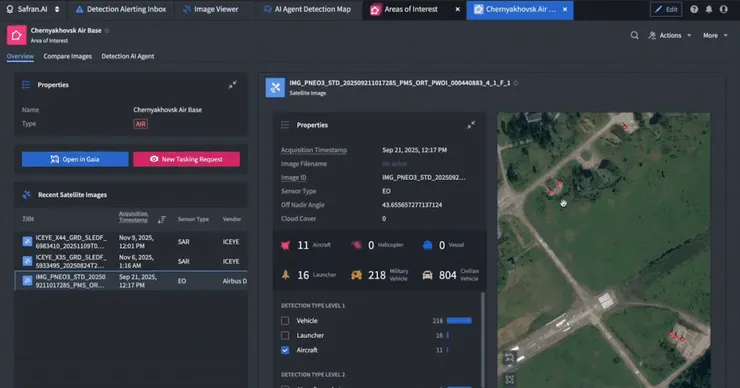Uncheck the Aircraft detection checkbox
The height and width of the screenshot is (388, 740).
coord(285,350)
